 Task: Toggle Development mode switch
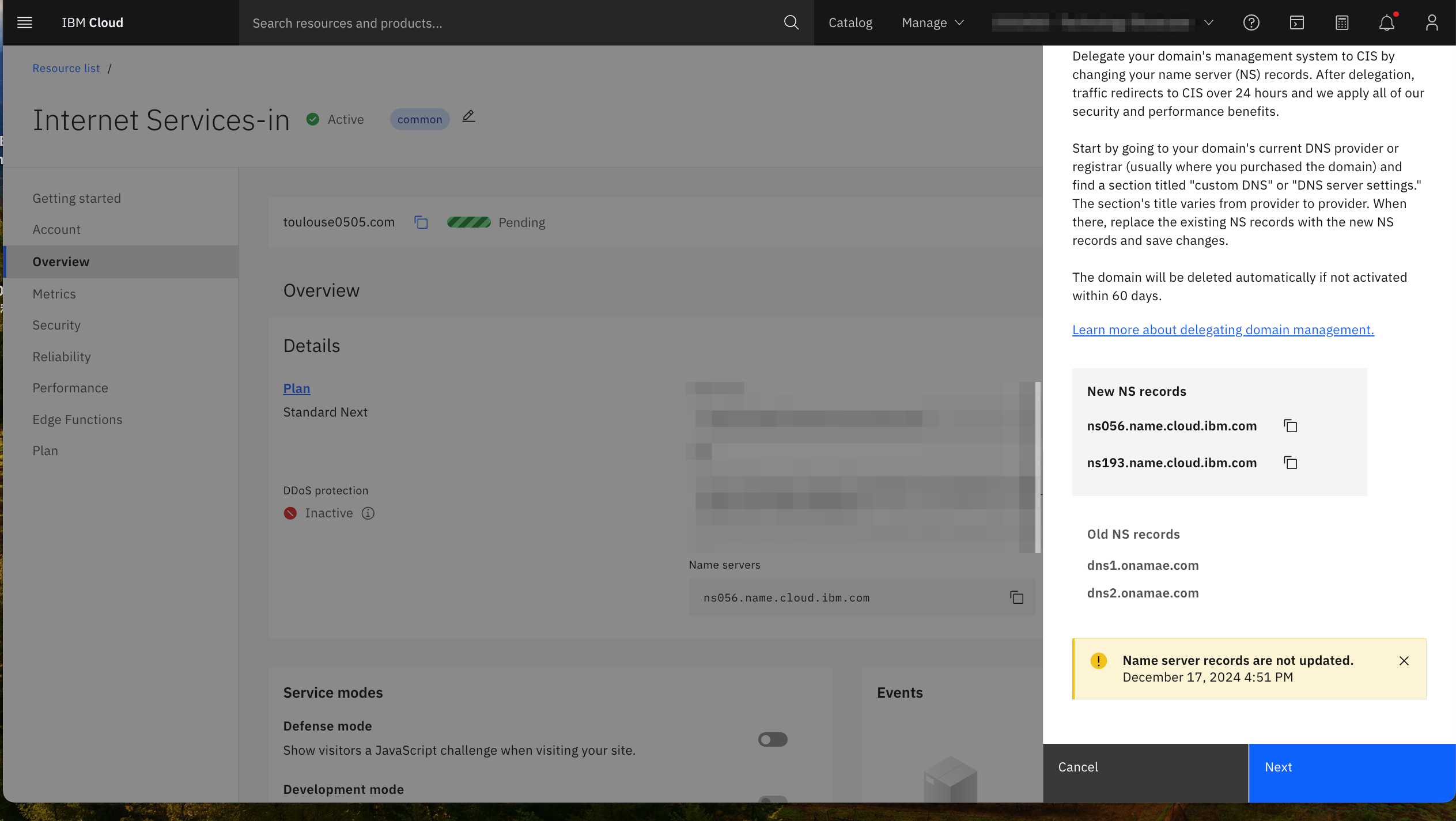tap(772, 800)
